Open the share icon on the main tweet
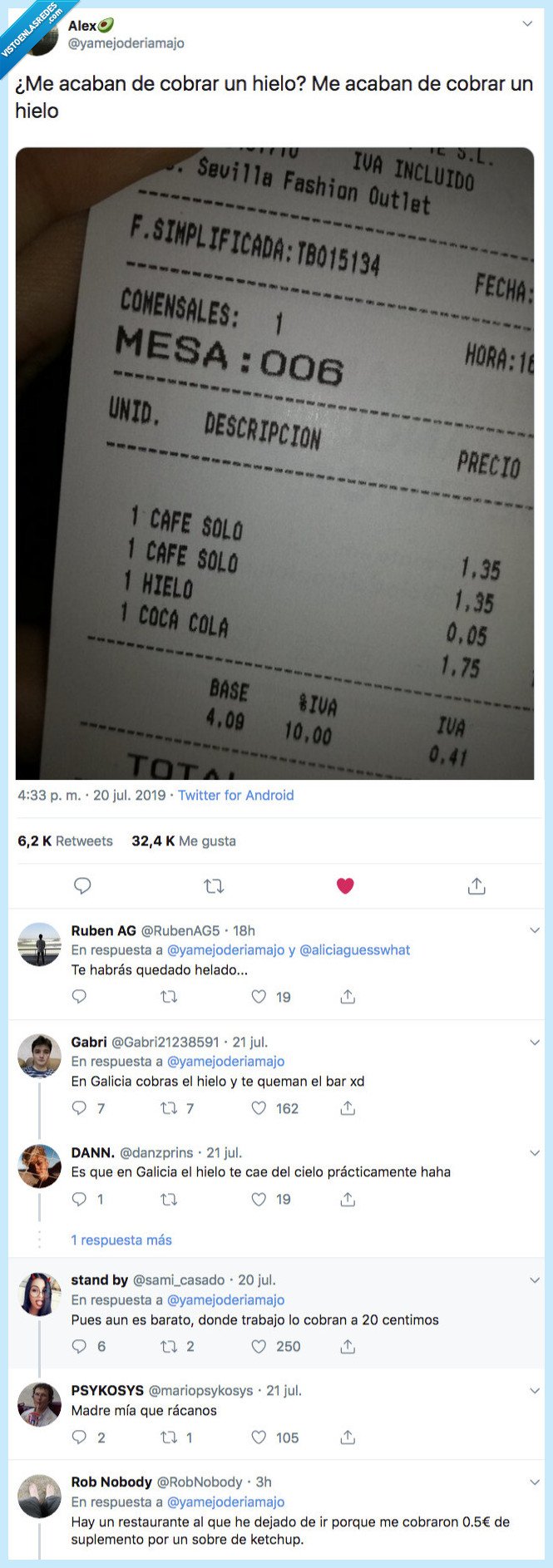553x1568 pixels. (476, 885)
